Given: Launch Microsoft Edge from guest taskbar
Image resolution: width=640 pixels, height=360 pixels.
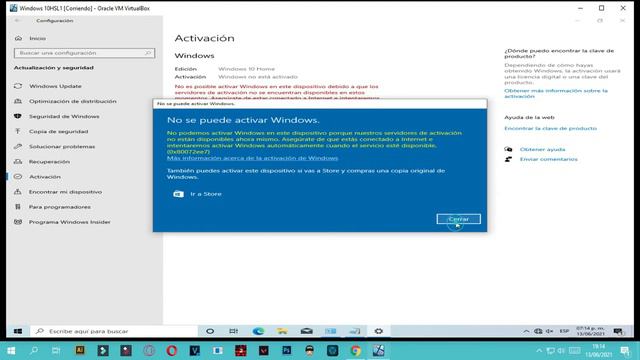Looking at the screenshot, I should coord(258,331).
